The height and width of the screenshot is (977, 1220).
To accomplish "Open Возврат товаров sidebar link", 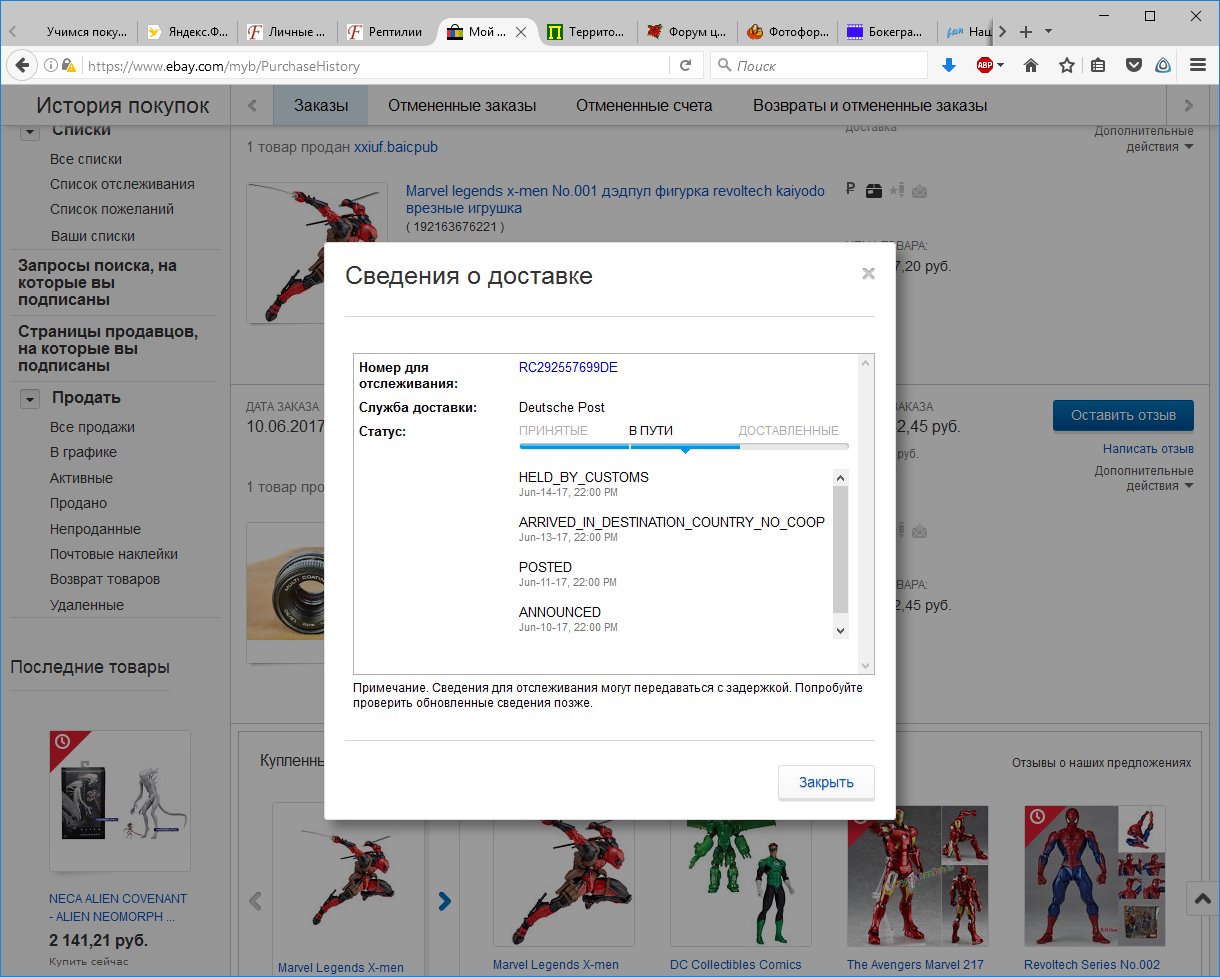I will coord(105,579).
